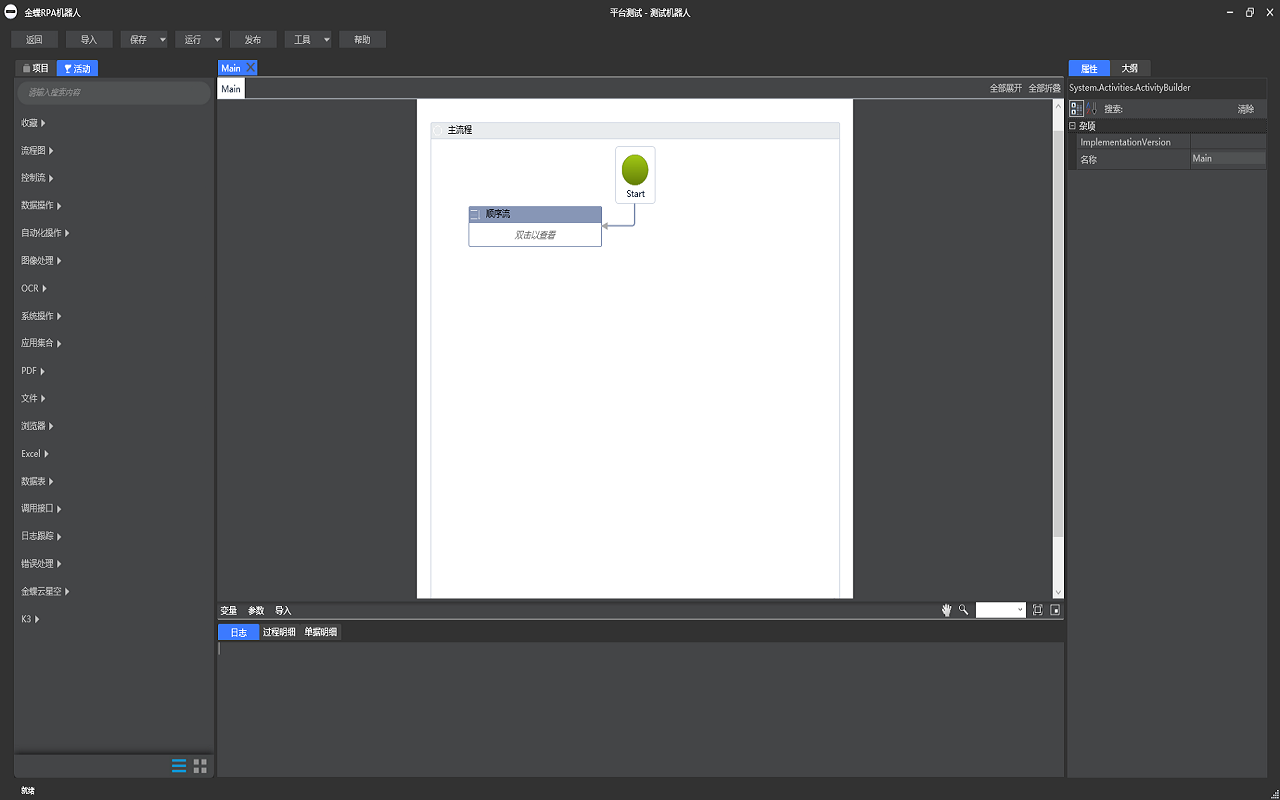Screen dimensions: 1280x800
Task: Click the fit-to-screen icon
Action: click(1037, 610)
